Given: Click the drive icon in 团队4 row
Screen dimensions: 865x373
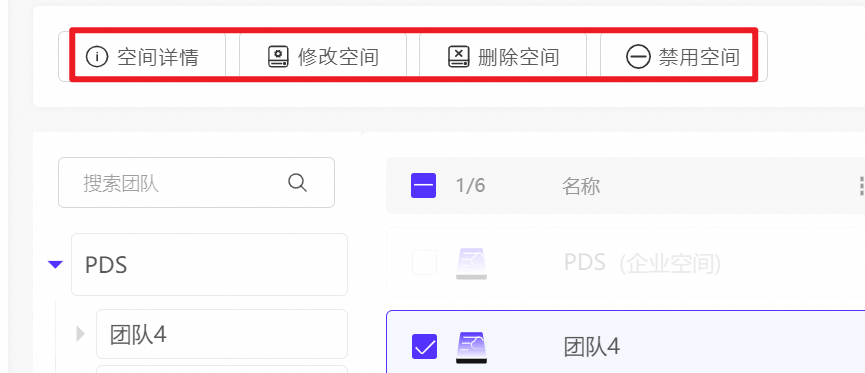Looking at the screenshot, I should click(472, 348).
